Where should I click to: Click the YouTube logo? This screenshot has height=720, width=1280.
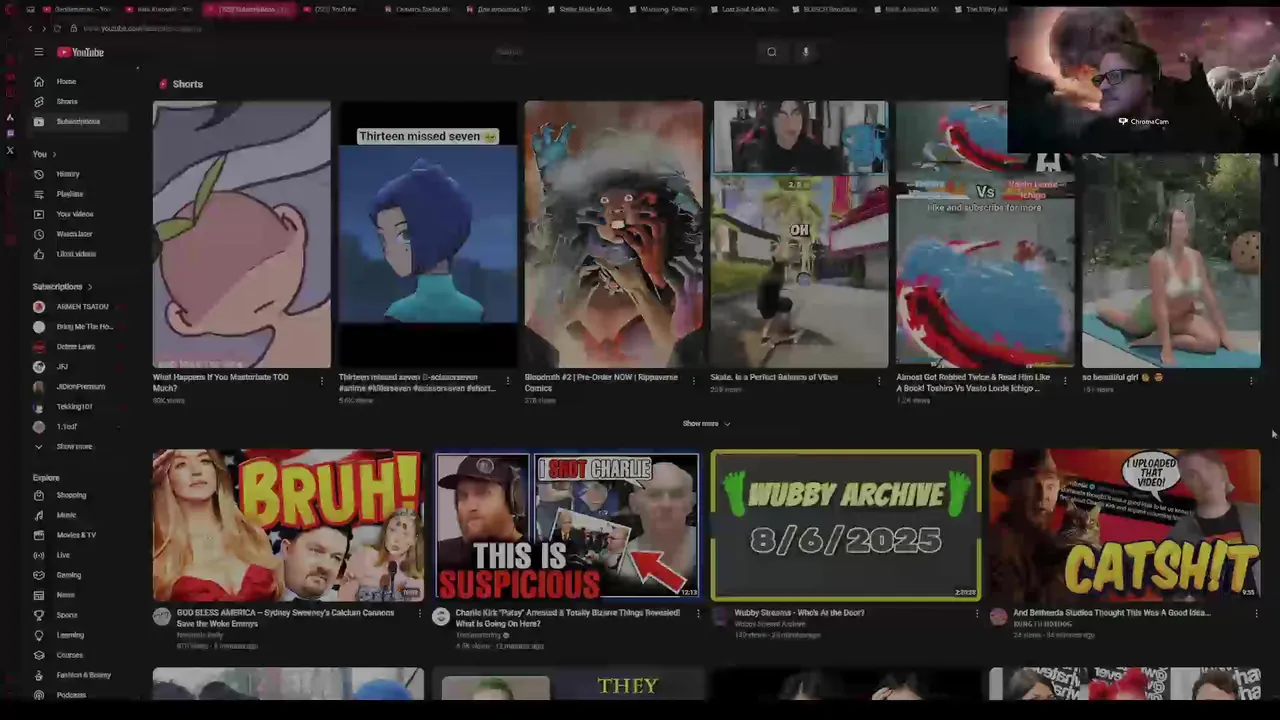[x=80, y=52]
